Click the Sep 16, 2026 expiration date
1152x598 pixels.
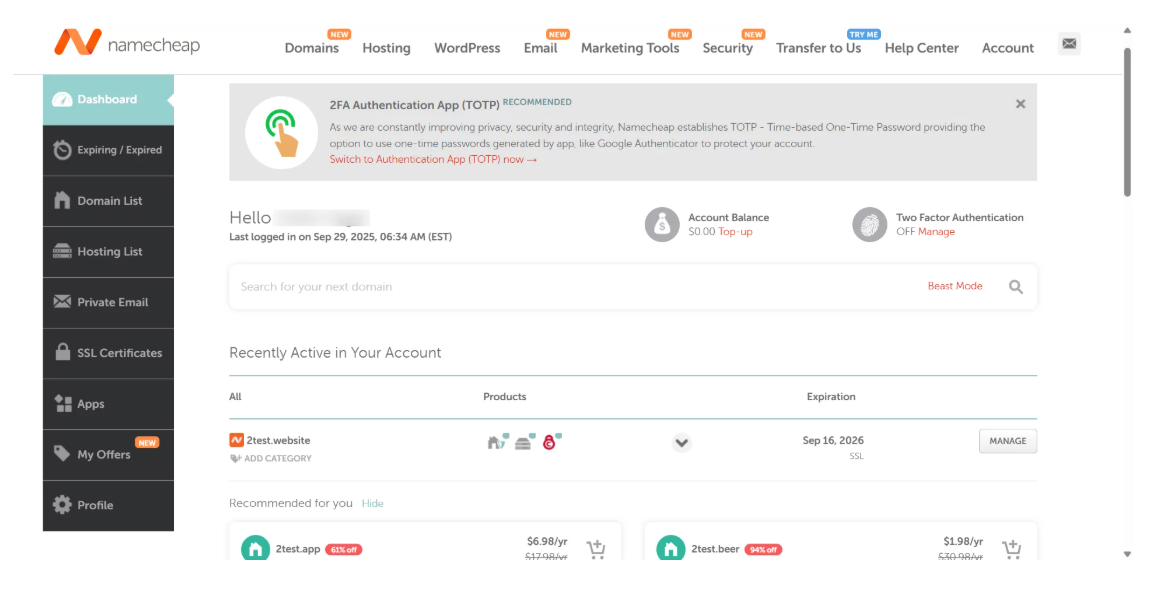(833, 440)
